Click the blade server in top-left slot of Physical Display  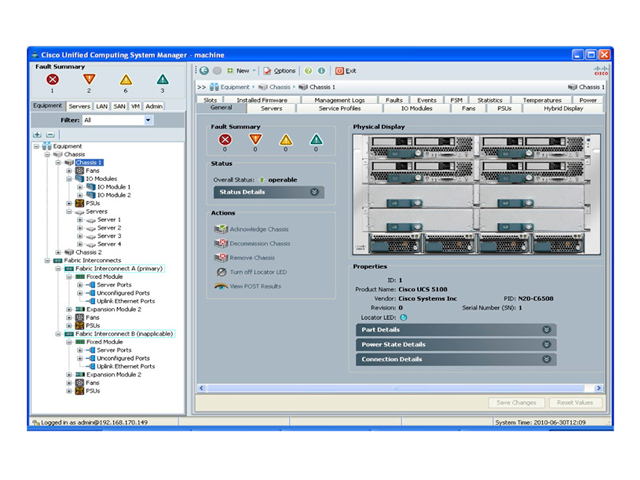click(420, 147)
